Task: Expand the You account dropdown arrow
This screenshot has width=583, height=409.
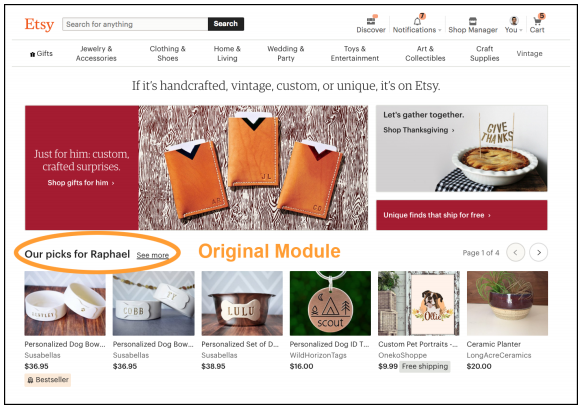Action: [x=521, y=30]
